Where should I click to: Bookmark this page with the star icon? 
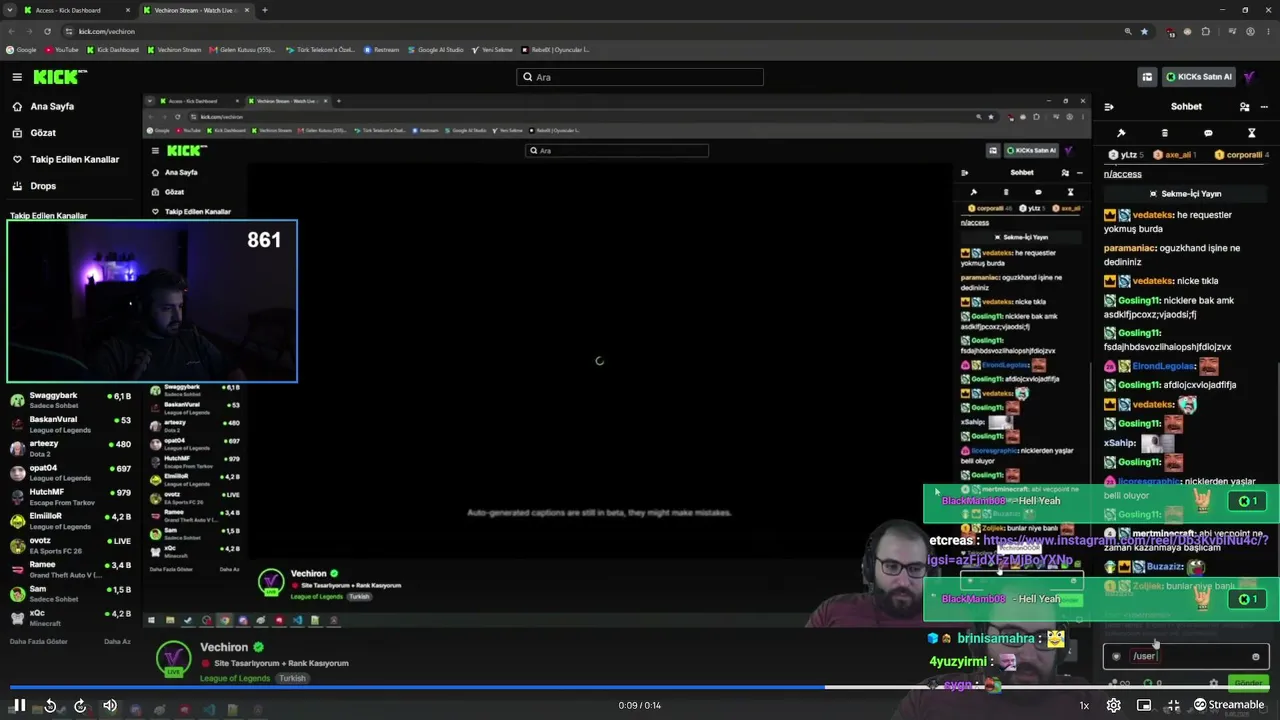[x=1145, y=31]
